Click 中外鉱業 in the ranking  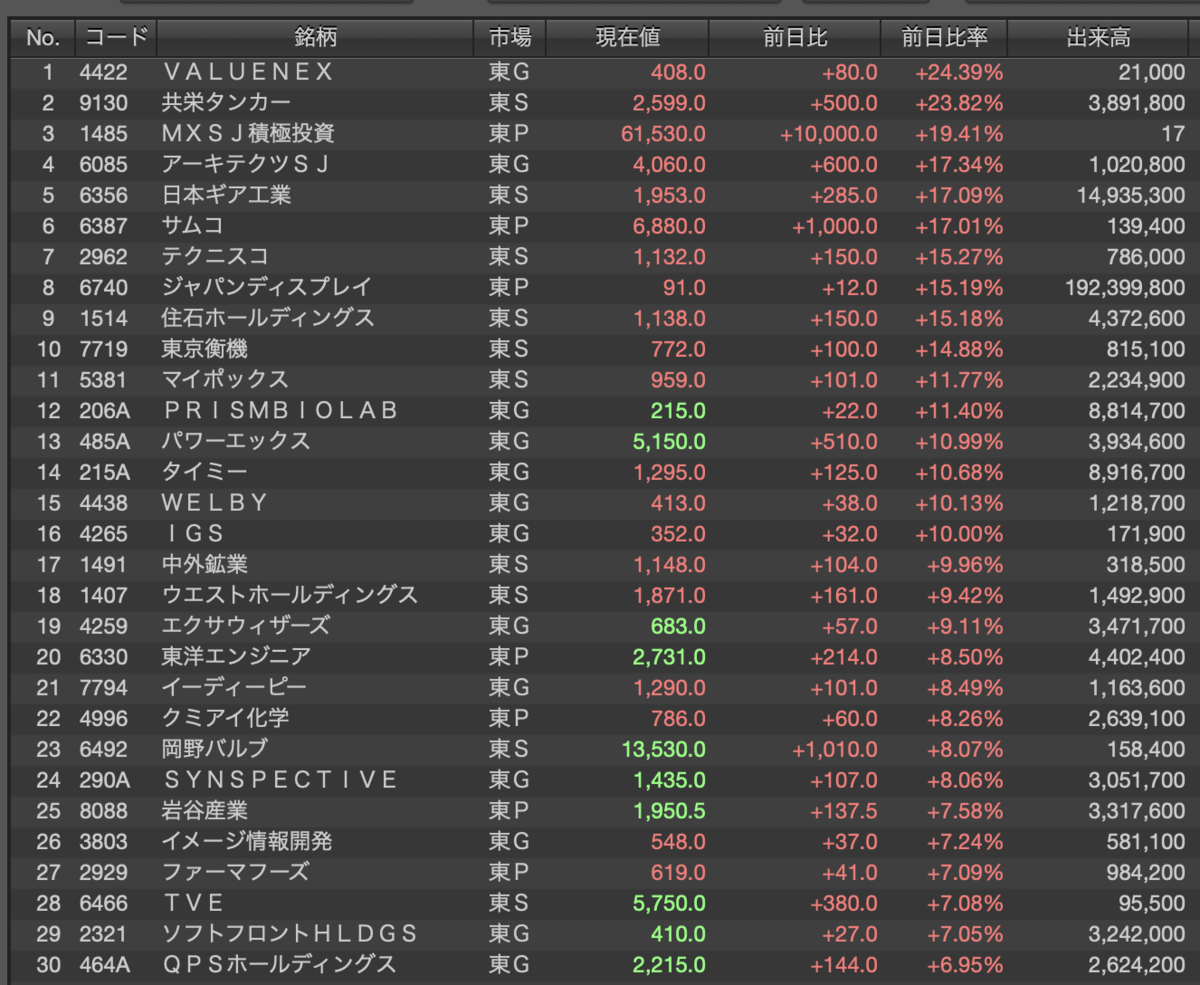pyautogui.click(x=205, y=565)
